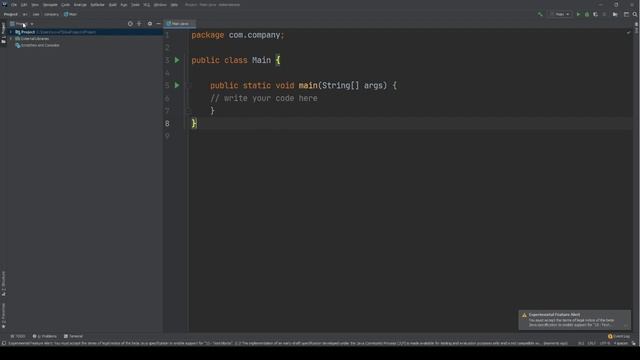The width and height of the screenshot is (640, 360).
Task: Open the vertical Structure side tab
Action: (x=3, y=283)
